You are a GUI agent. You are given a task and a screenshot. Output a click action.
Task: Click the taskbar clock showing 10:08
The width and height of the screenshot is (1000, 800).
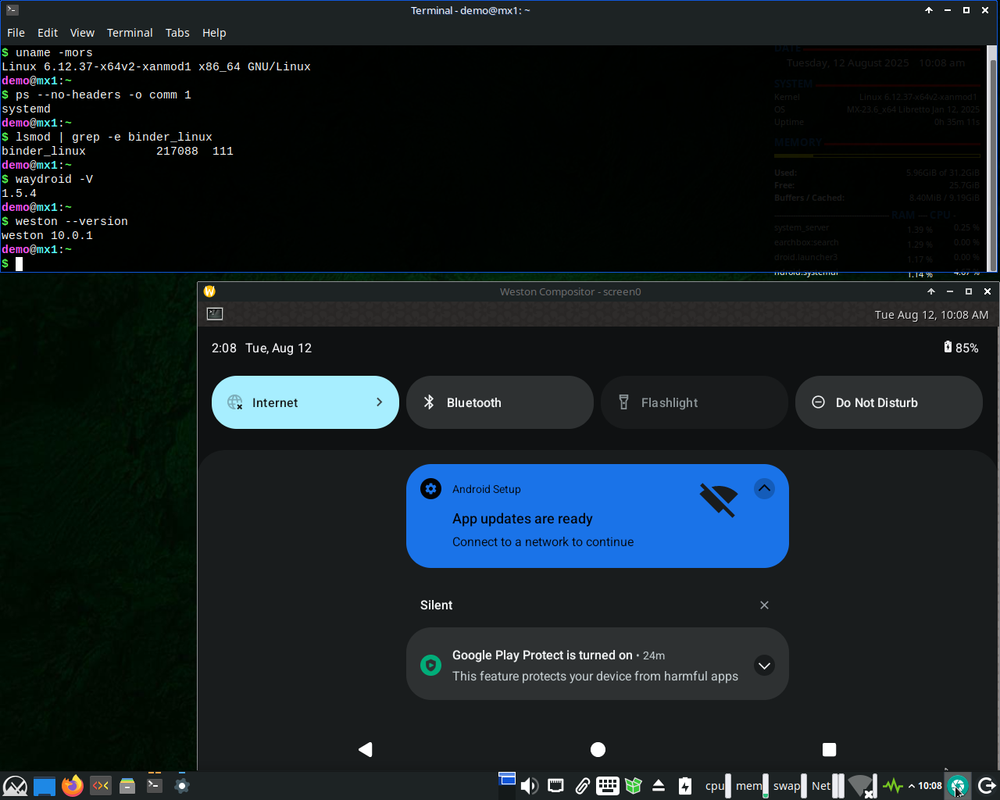pos(930,786)
